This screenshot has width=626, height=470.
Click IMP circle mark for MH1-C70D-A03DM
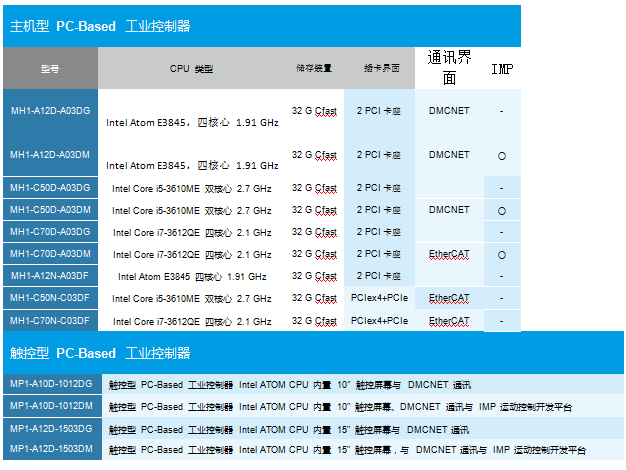pyautogui.click(x=502, y=255)
